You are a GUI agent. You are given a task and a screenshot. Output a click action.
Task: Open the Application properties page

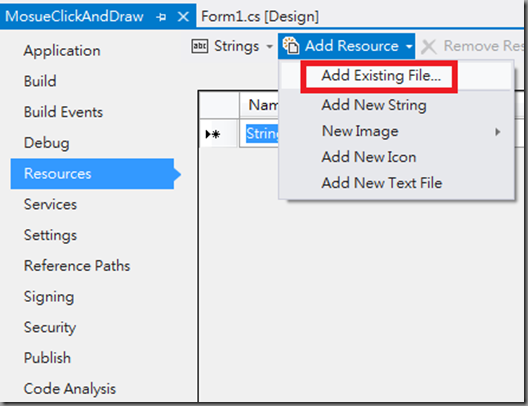coord(62,51)
